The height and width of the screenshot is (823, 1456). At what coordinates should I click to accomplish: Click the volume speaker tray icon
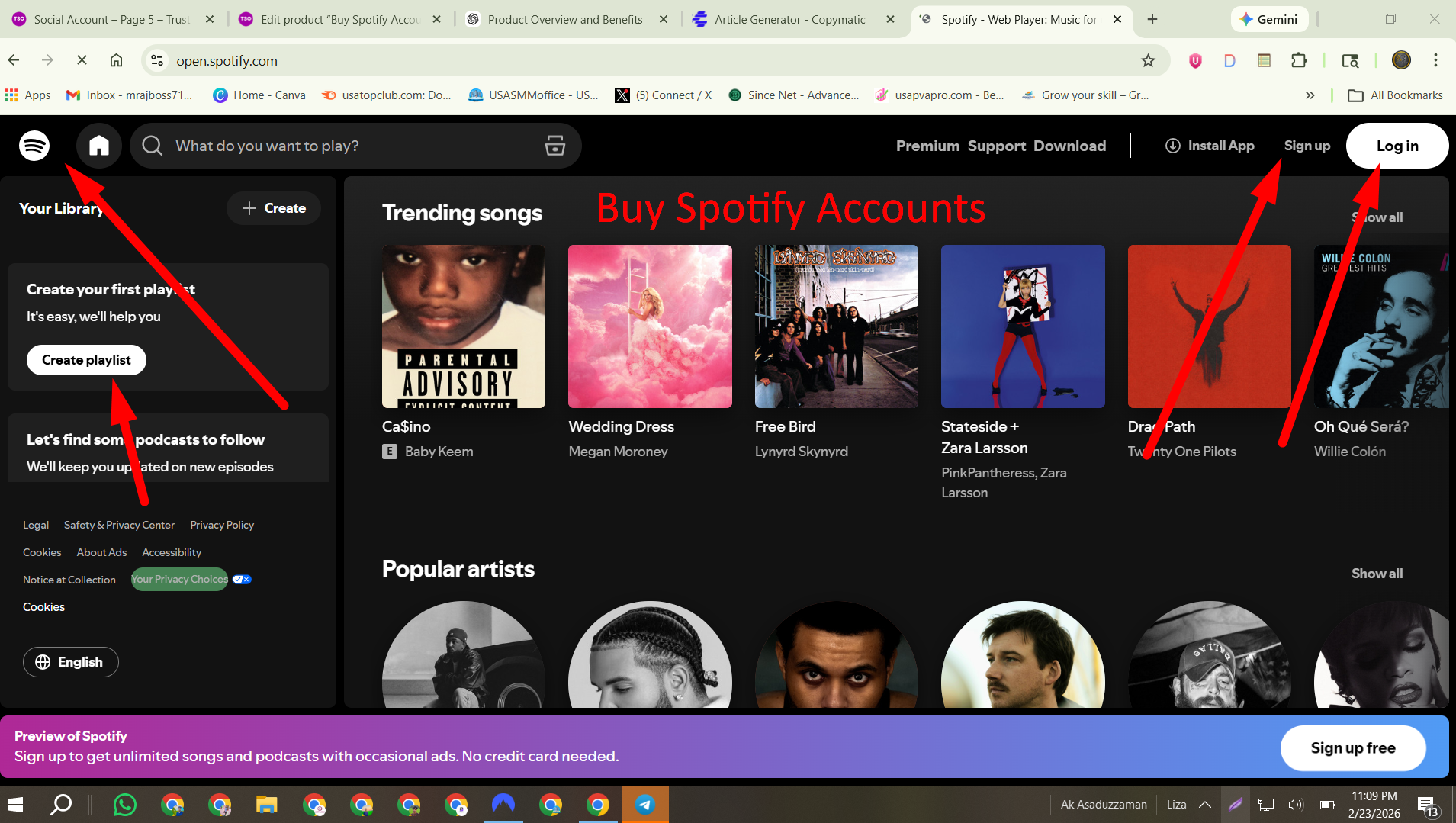1296,805
